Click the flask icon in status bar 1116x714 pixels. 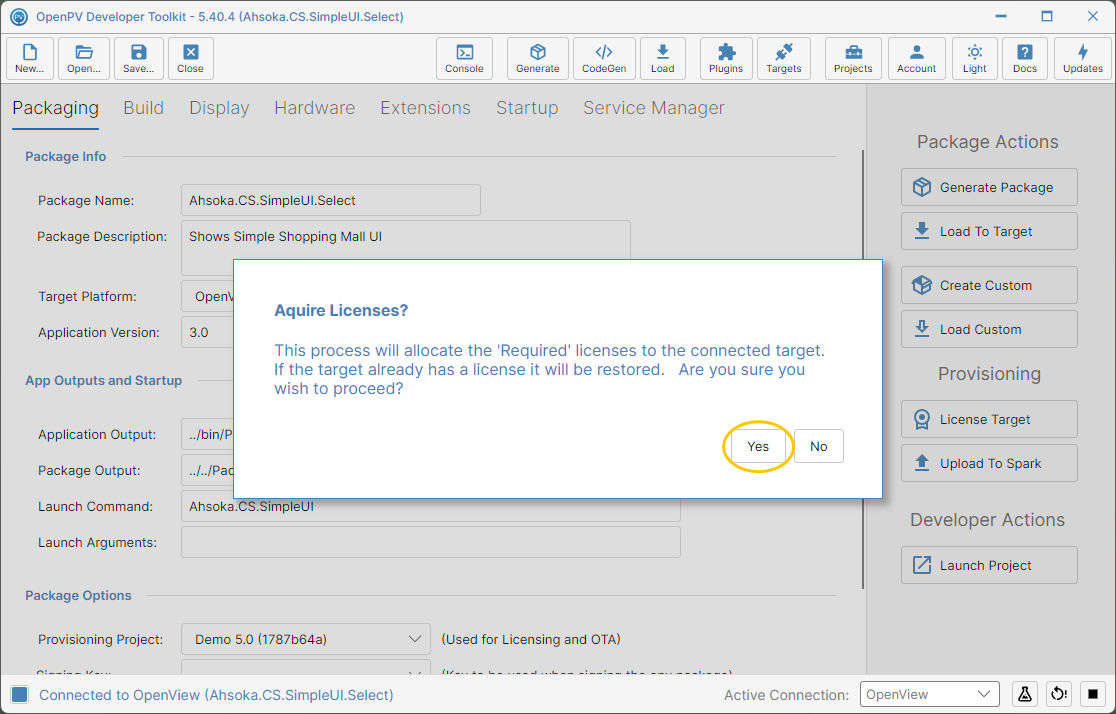tap(1025, 694)
